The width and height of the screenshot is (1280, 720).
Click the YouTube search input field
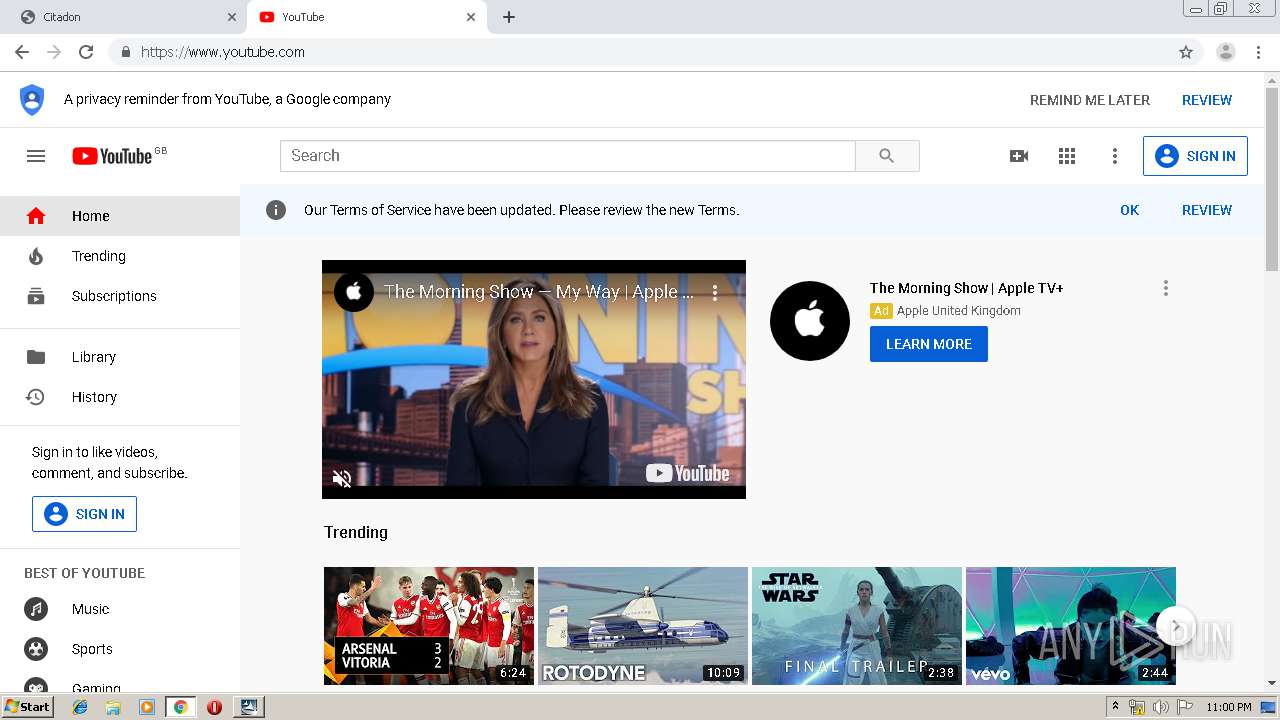click(568, 156)
